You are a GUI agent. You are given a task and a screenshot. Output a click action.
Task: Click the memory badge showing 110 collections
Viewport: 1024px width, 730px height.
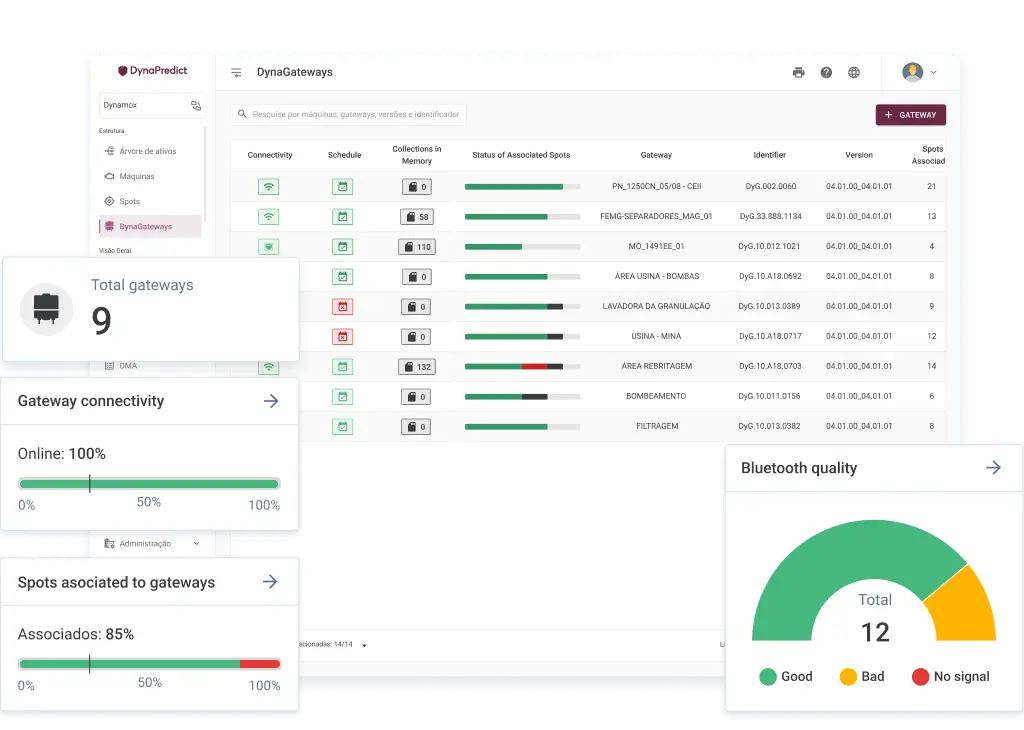417,247
